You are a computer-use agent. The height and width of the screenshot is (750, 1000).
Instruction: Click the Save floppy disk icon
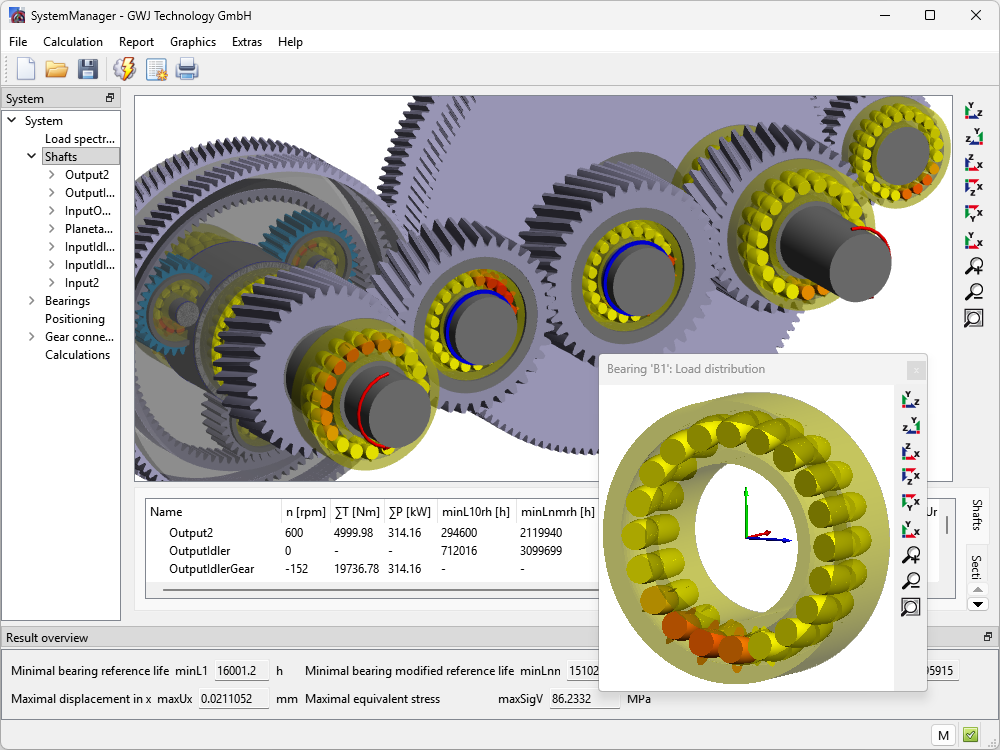[x=88, y=69]
